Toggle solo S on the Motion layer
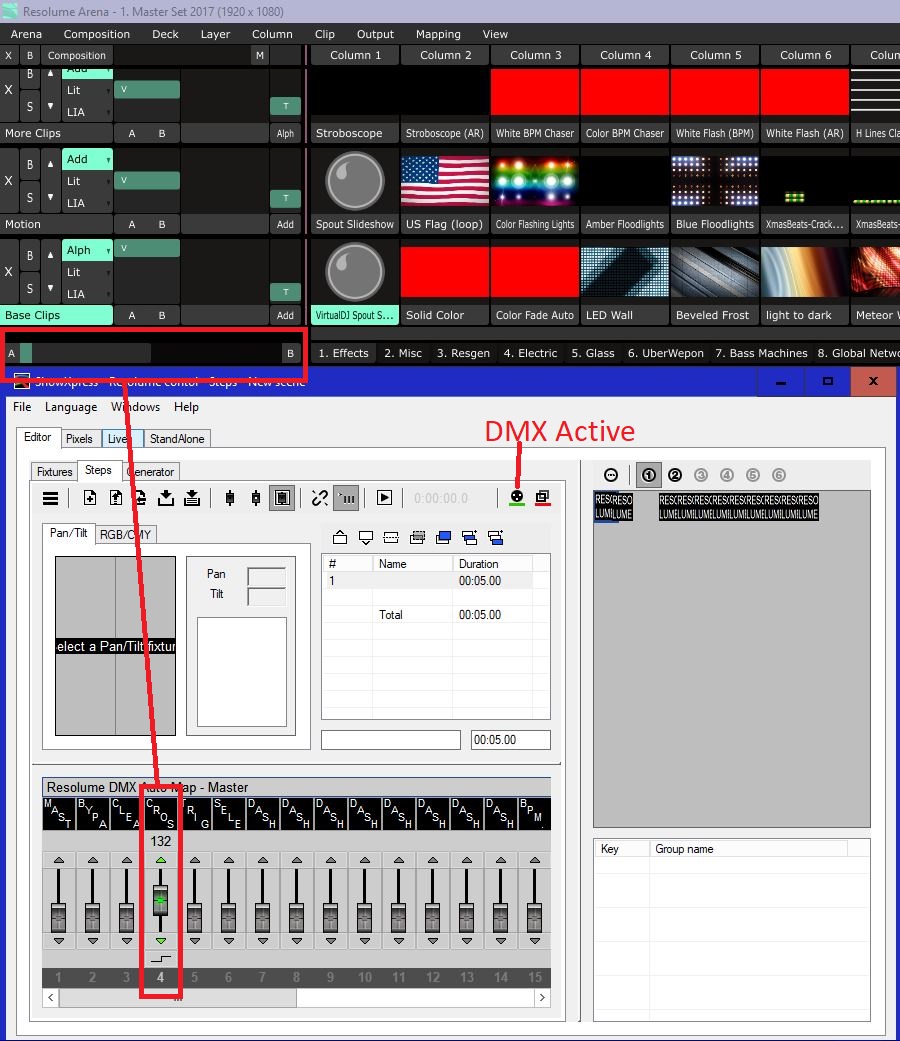This screenshot has width=900, height=1041. click(x=30, y=198)
